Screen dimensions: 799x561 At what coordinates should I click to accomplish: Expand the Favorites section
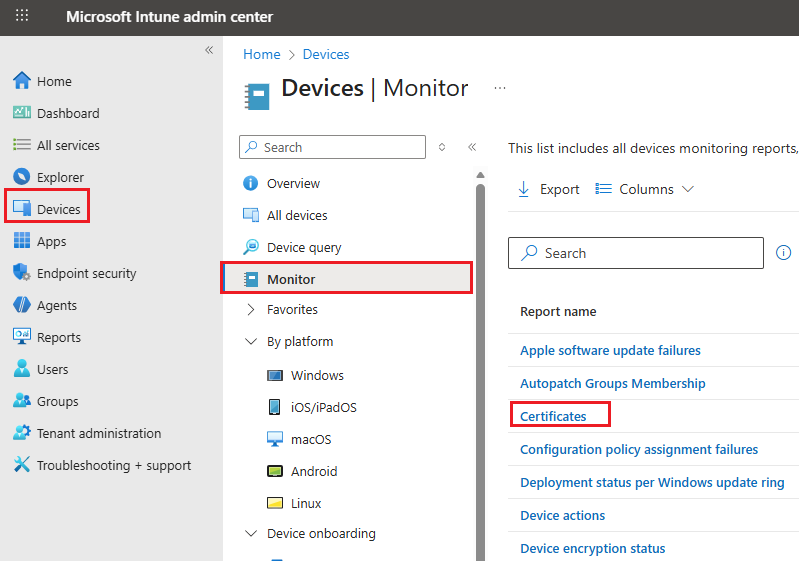coord(251,310)
